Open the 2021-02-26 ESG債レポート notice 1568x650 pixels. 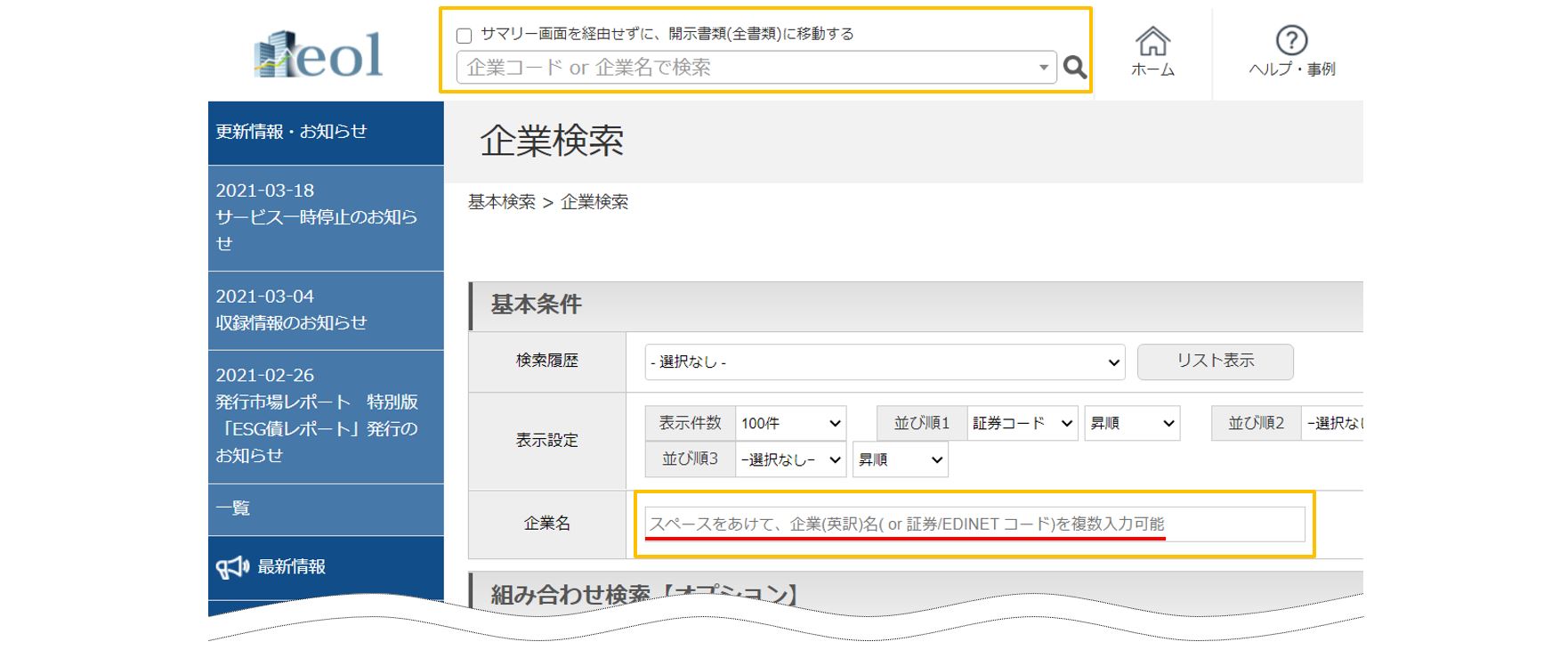click(x=325, y=416)
